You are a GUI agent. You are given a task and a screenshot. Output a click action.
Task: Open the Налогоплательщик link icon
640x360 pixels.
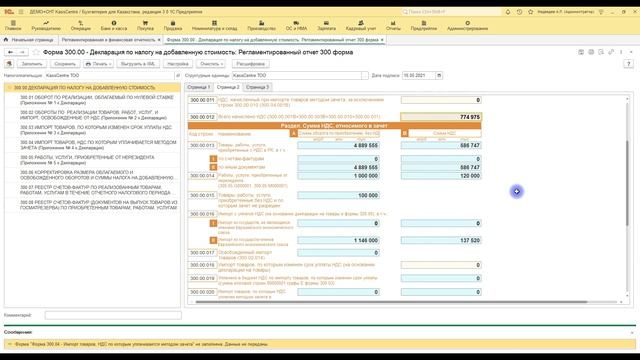(x=178, y=76)
